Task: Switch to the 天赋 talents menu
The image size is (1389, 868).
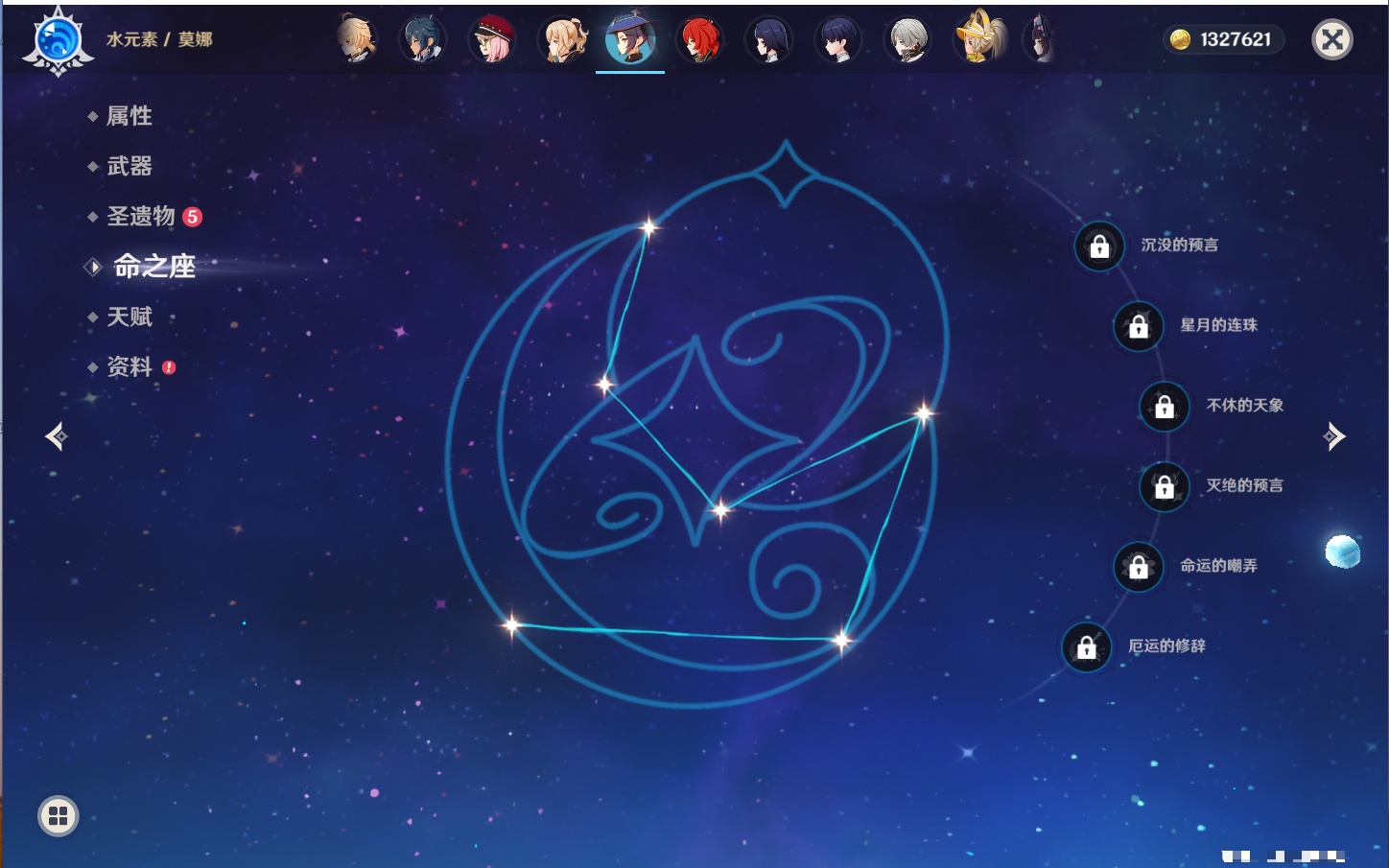Action: coord(129,317)
